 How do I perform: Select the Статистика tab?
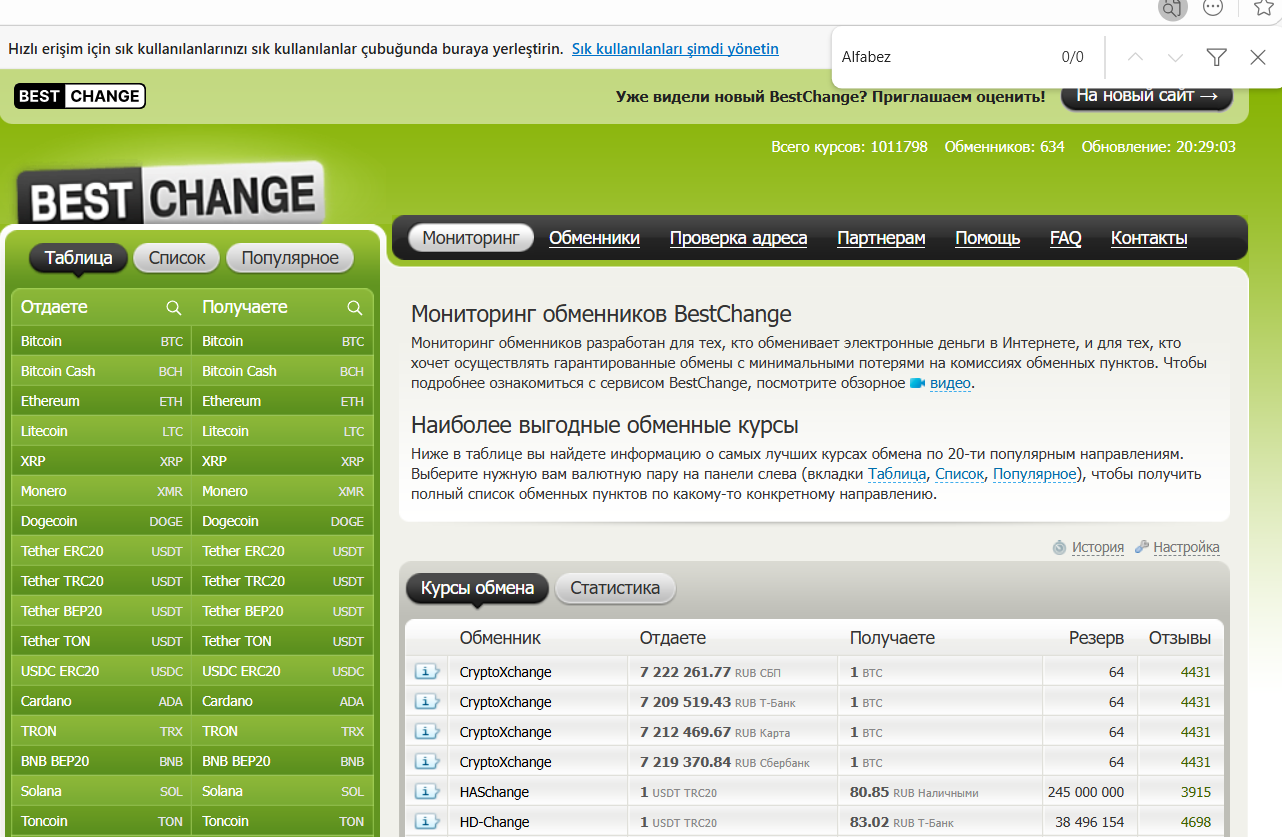click(x=615, y=588)
